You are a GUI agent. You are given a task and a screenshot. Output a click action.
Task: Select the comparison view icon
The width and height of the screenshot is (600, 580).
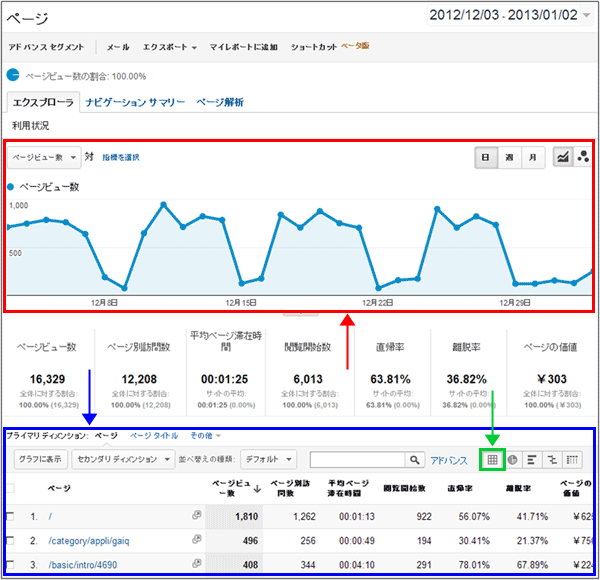click(552, 460)
